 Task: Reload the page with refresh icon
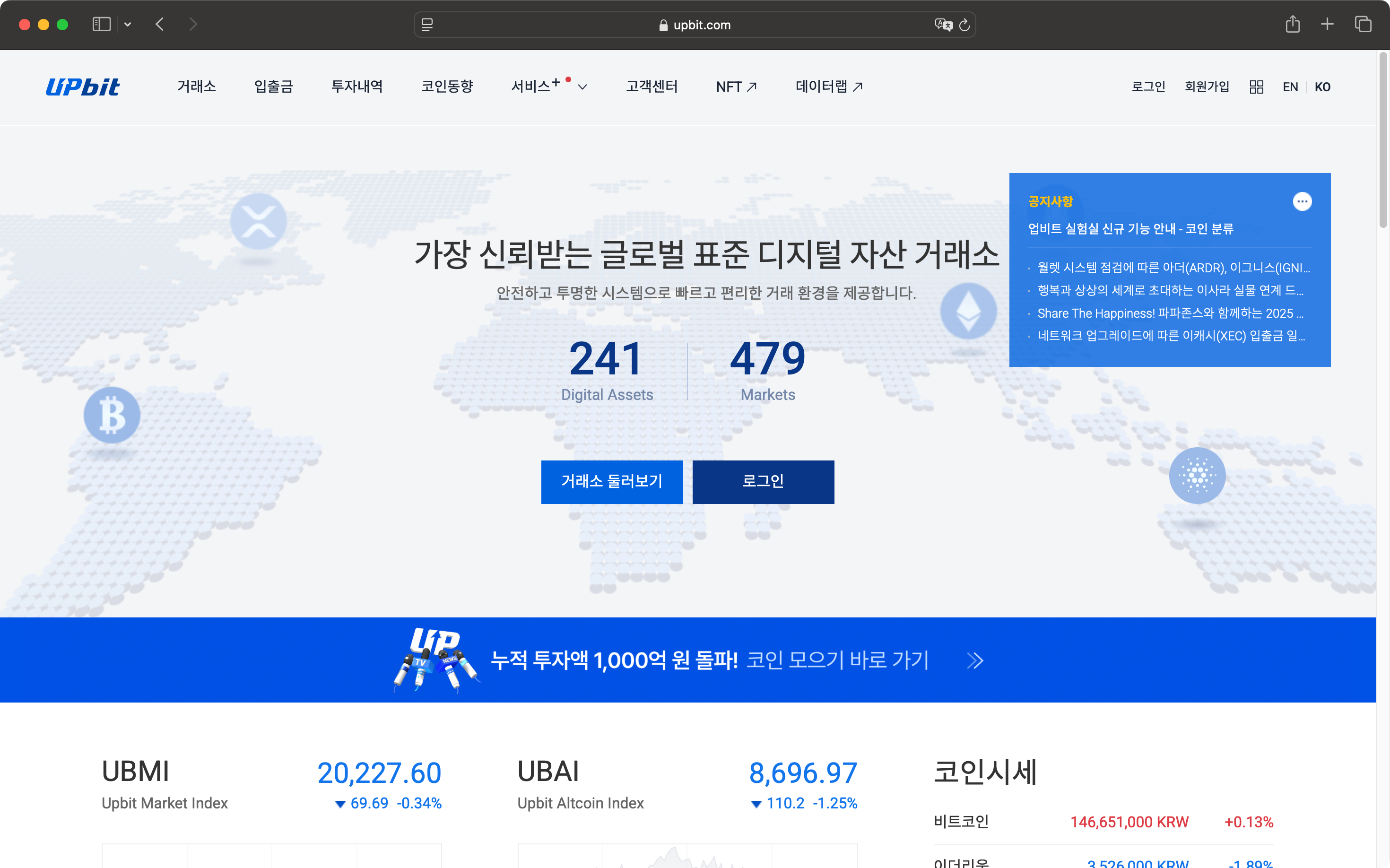[964, 25]
